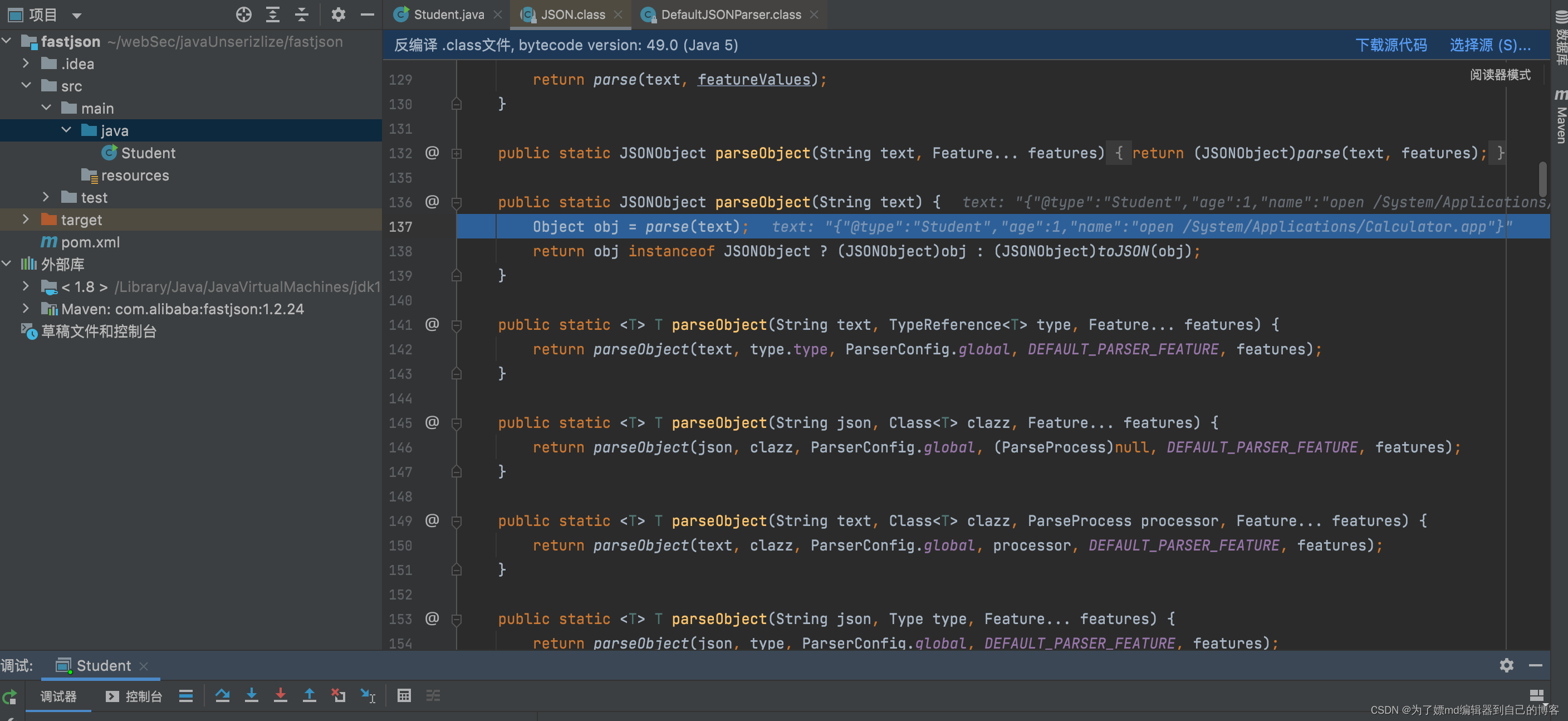Screen dimensions: 1568x721
Task: Click the Run to Cursor icon
Action: click(x=367, y=695)
